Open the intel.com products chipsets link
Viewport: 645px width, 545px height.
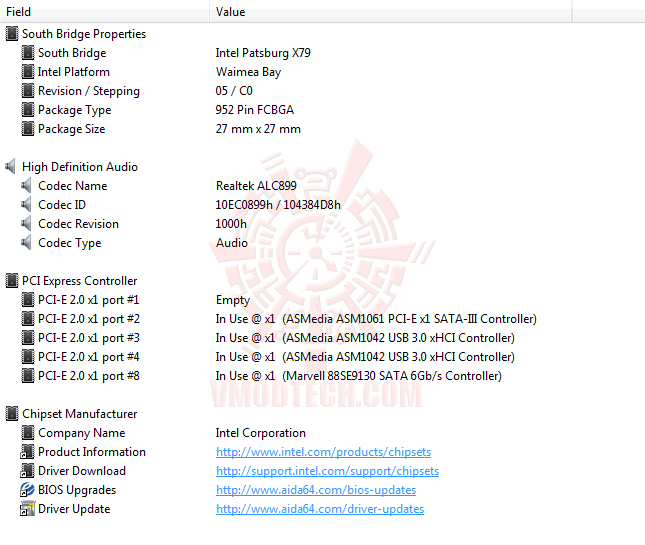(x=323, y=452)
